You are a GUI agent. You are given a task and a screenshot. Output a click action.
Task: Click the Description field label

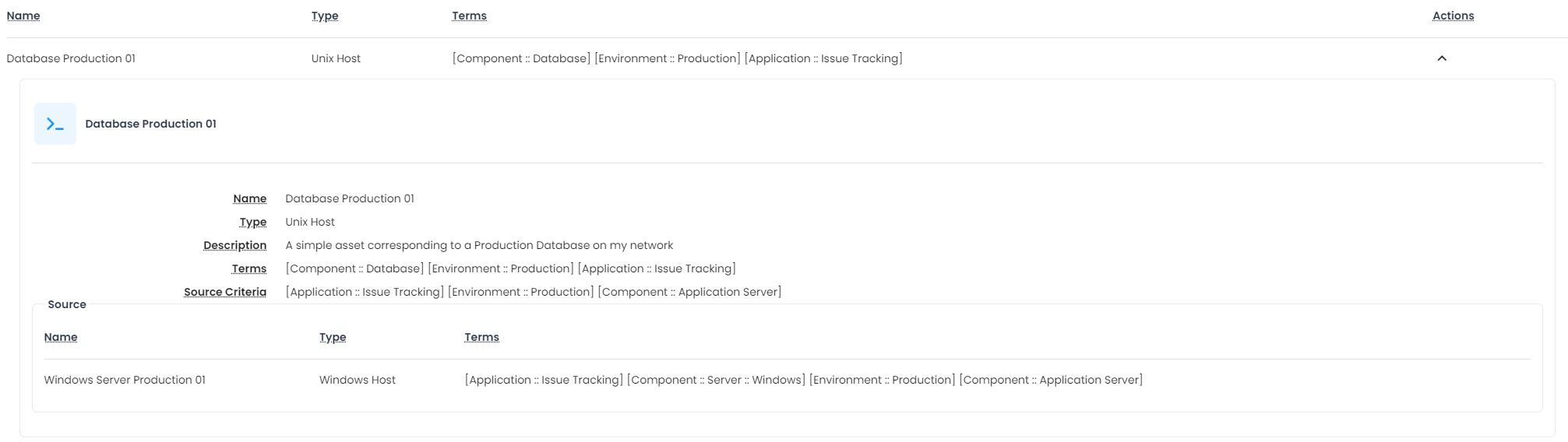[x=234, y=245]
